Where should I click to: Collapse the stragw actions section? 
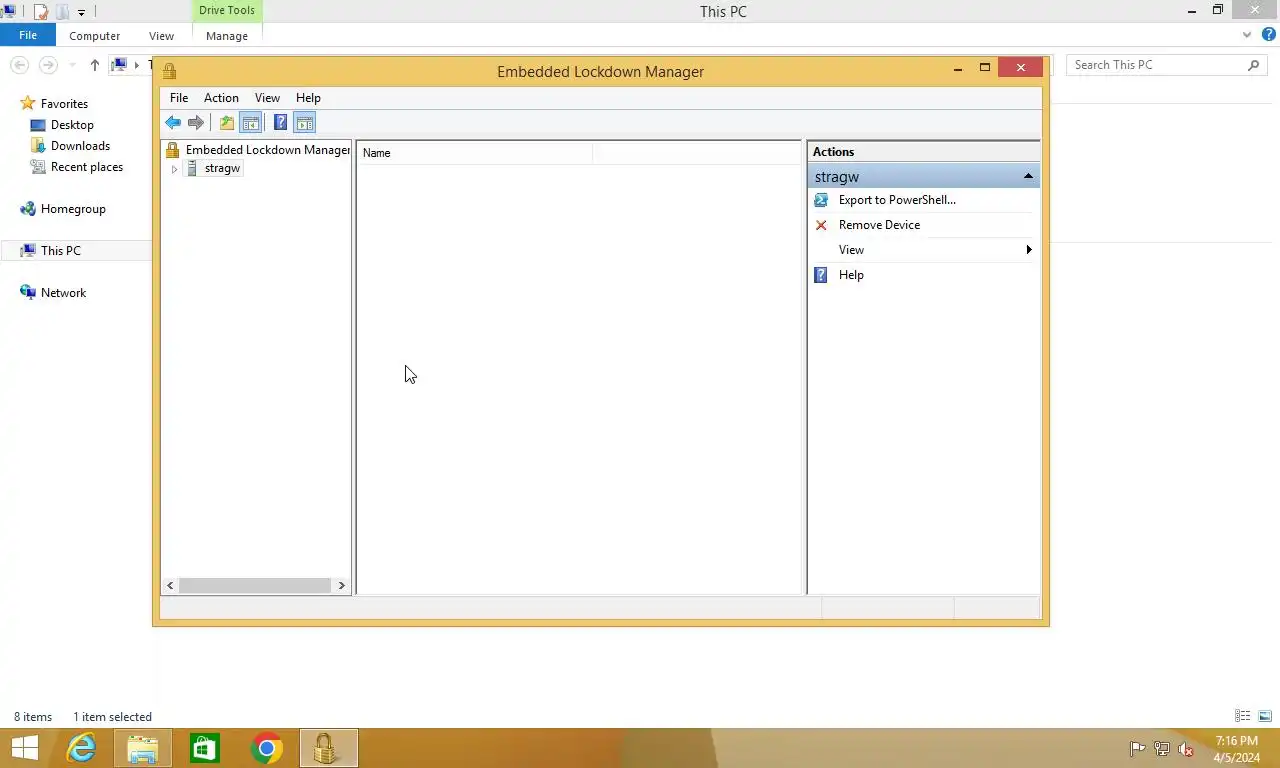pyautogui.click(x=1028, y=177)
